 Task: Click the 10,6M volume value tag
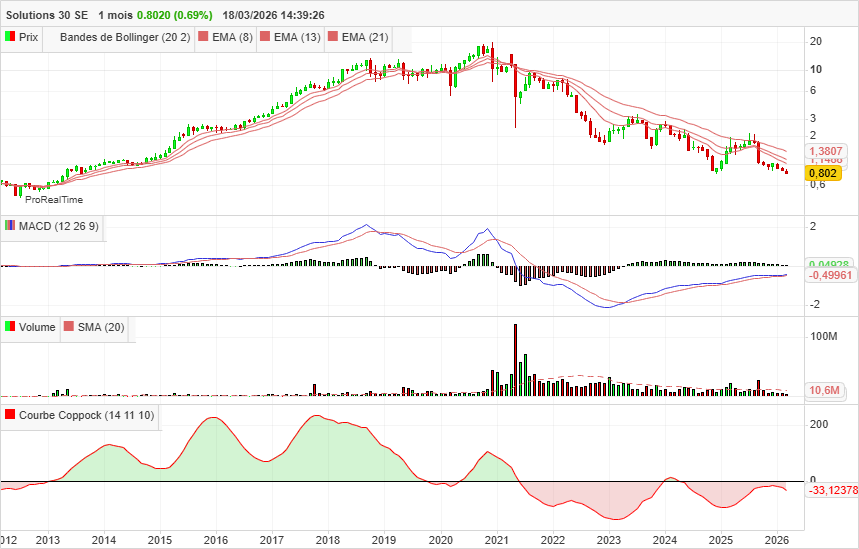(x=824, y=390)
